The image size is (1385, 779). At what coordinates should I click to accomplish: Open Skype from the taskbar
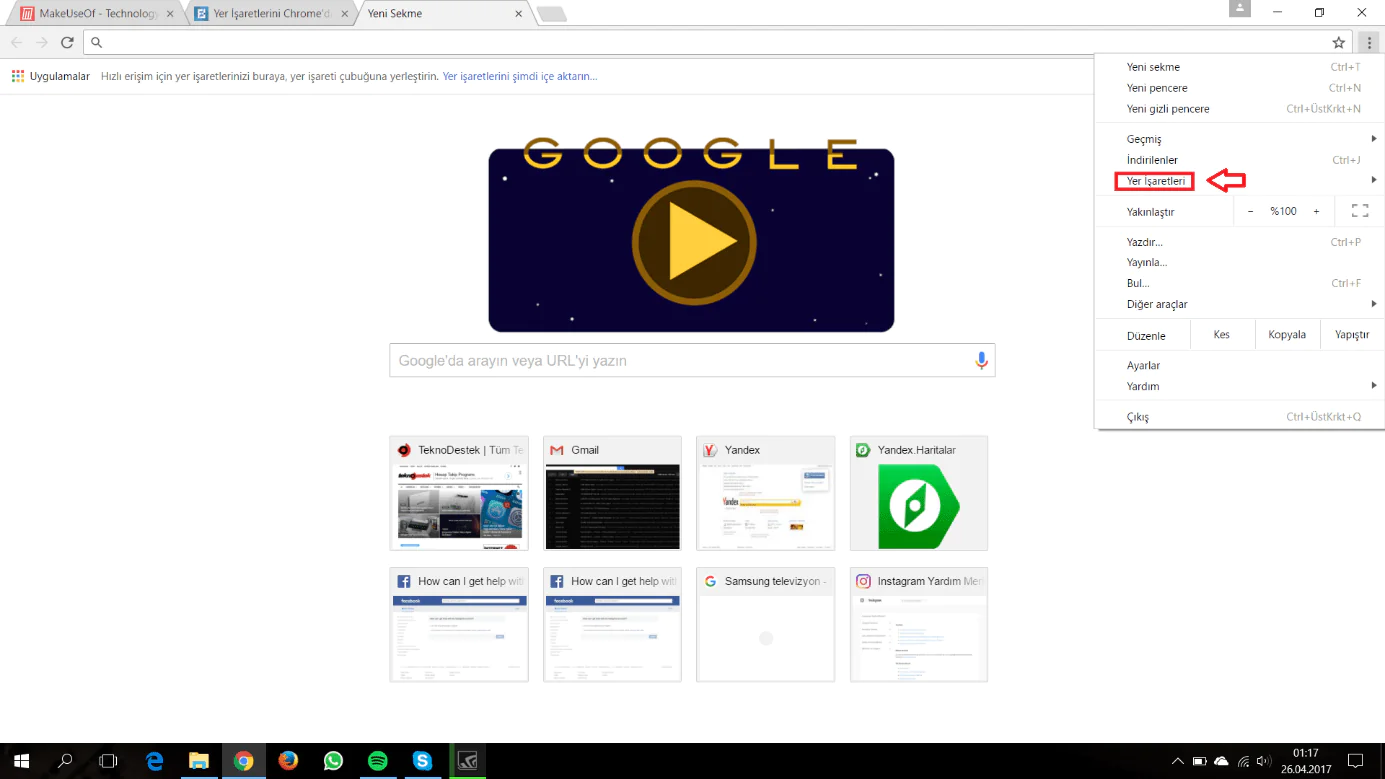coord(423,761)
